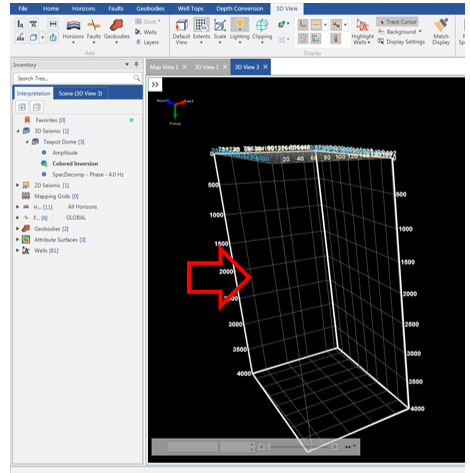Toggle Amplitude volume visibility dot
470x473 pixels.
tap(44, 152)
